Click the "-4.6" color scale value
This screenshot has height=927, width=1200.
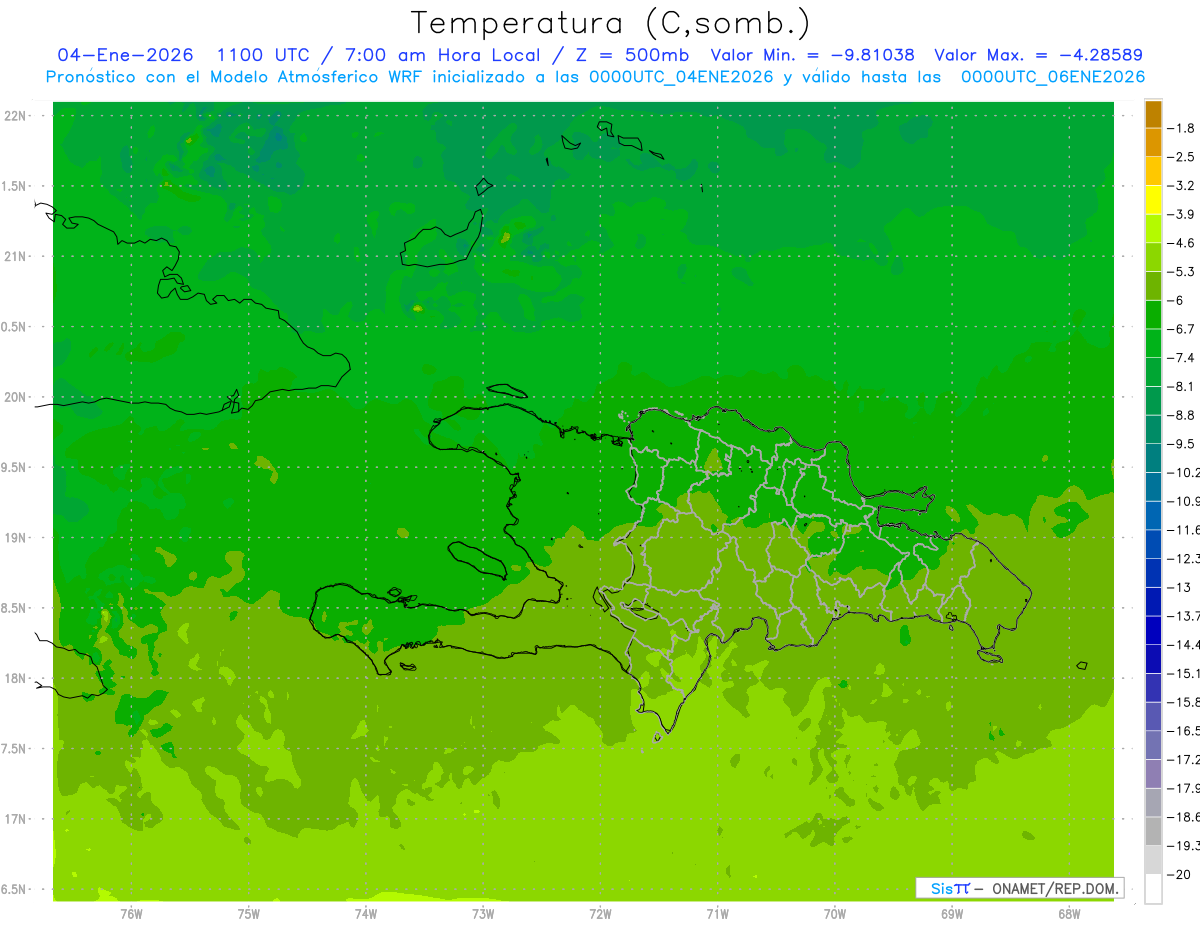1183,243
